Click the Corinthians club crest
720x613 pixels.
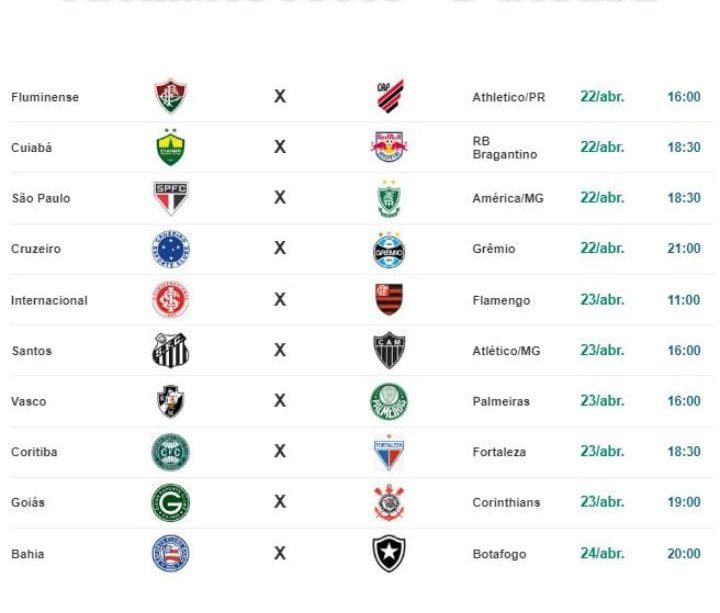point(389,502)
